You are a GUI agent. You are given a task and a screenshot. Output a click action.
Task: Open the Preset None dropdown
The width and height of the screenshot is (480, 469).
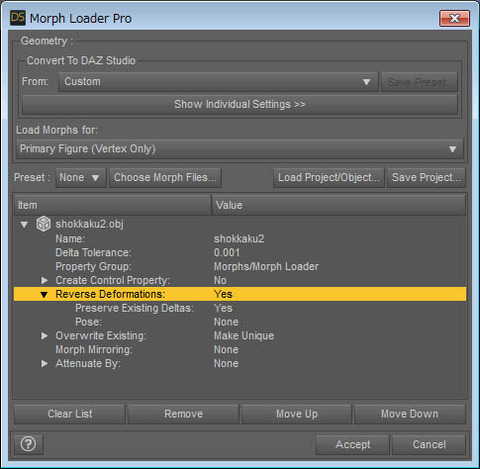[x=80, y=177]
